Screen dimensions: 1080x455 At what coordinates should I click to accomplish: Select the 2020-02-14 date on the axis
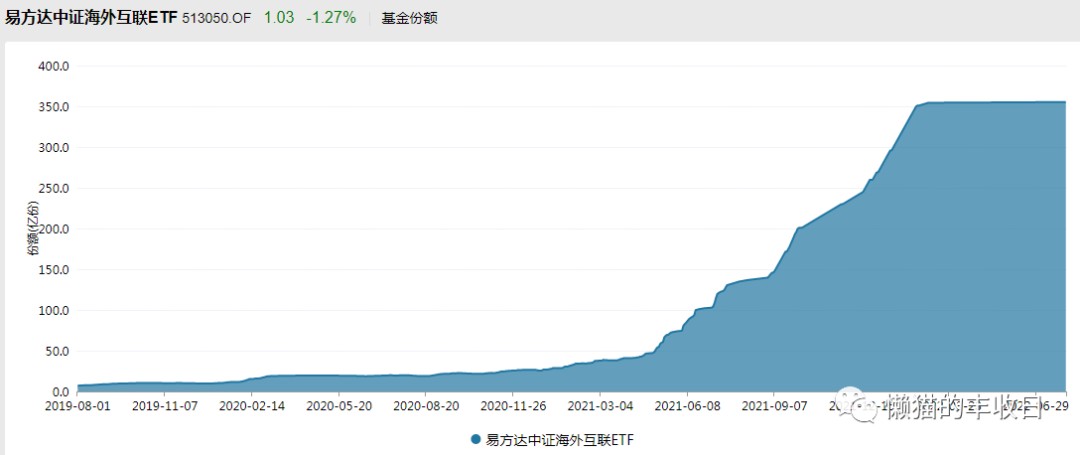[x=252, y=407]
